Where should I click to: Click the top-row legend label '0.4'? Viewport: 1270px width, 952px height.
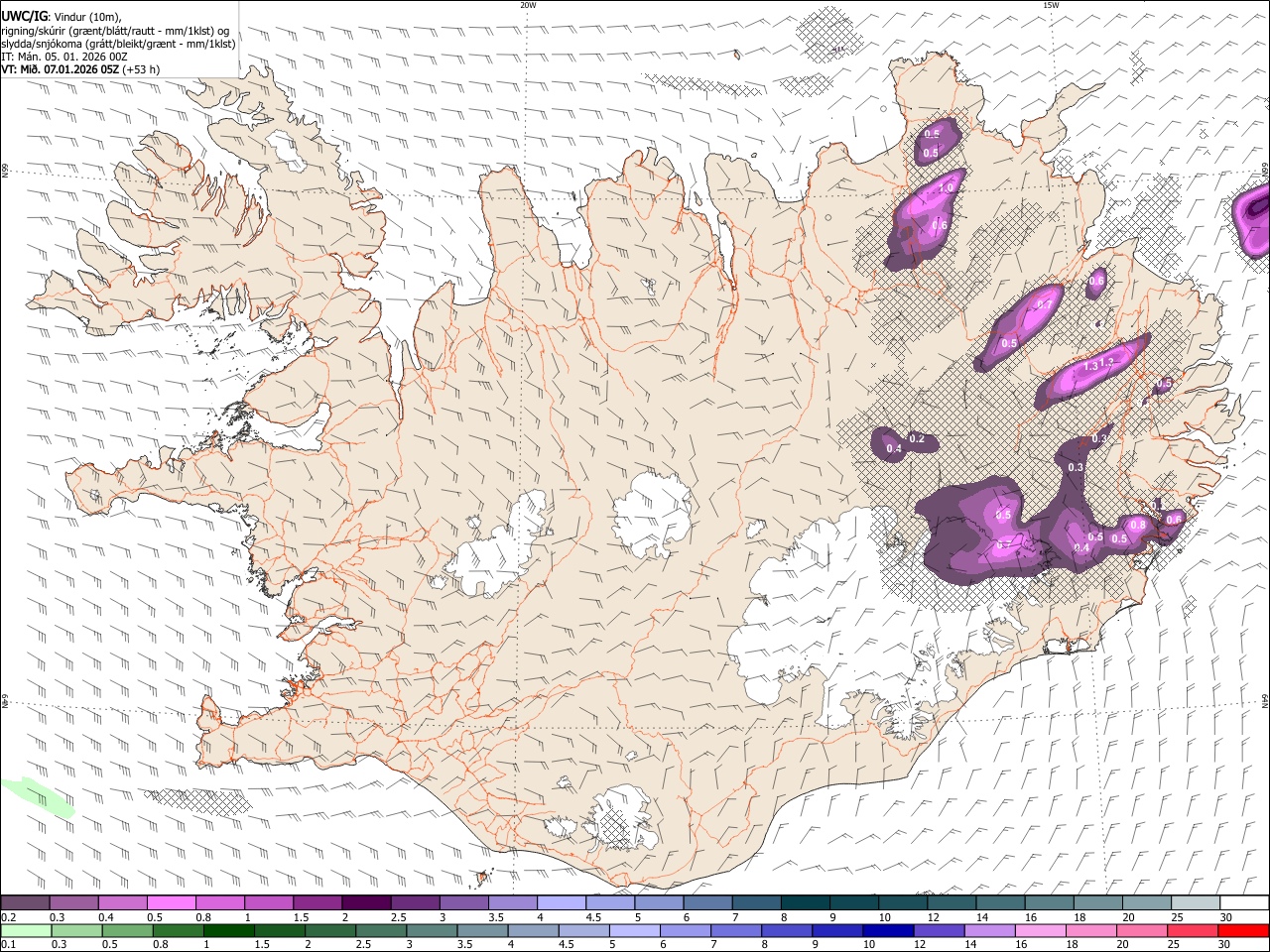pos(106,917)
